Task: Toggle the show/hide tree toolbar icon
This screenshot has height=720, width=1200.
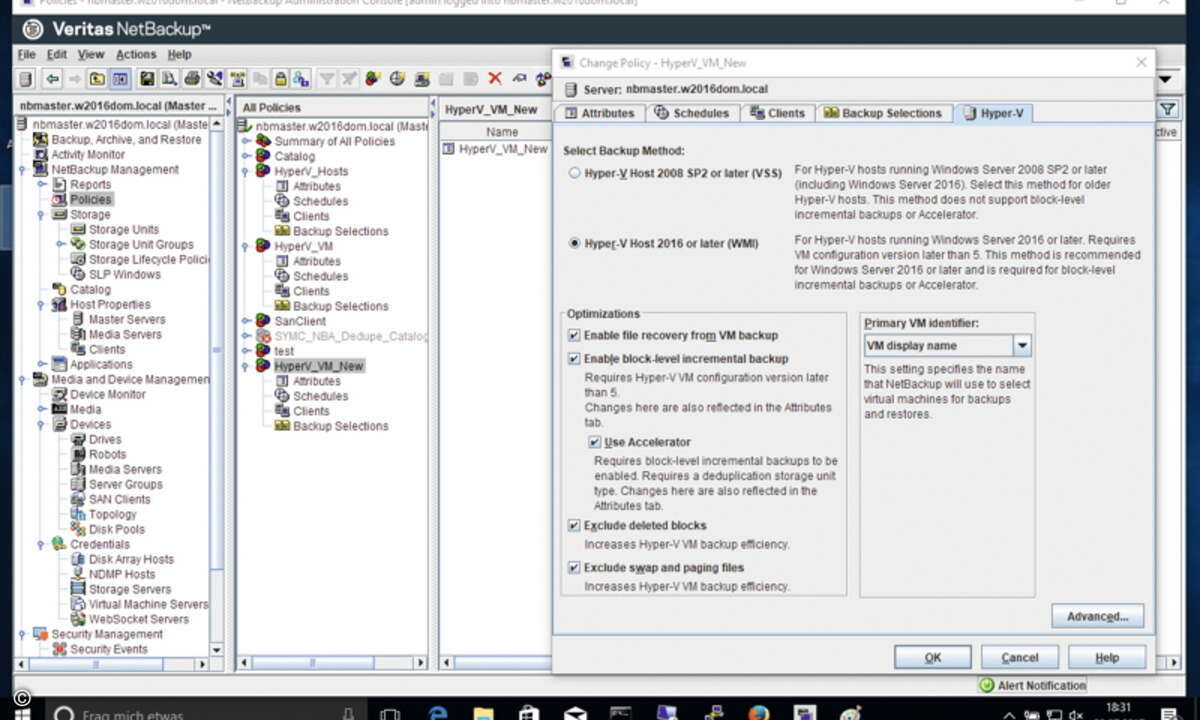Action: [x=120, y=79]
